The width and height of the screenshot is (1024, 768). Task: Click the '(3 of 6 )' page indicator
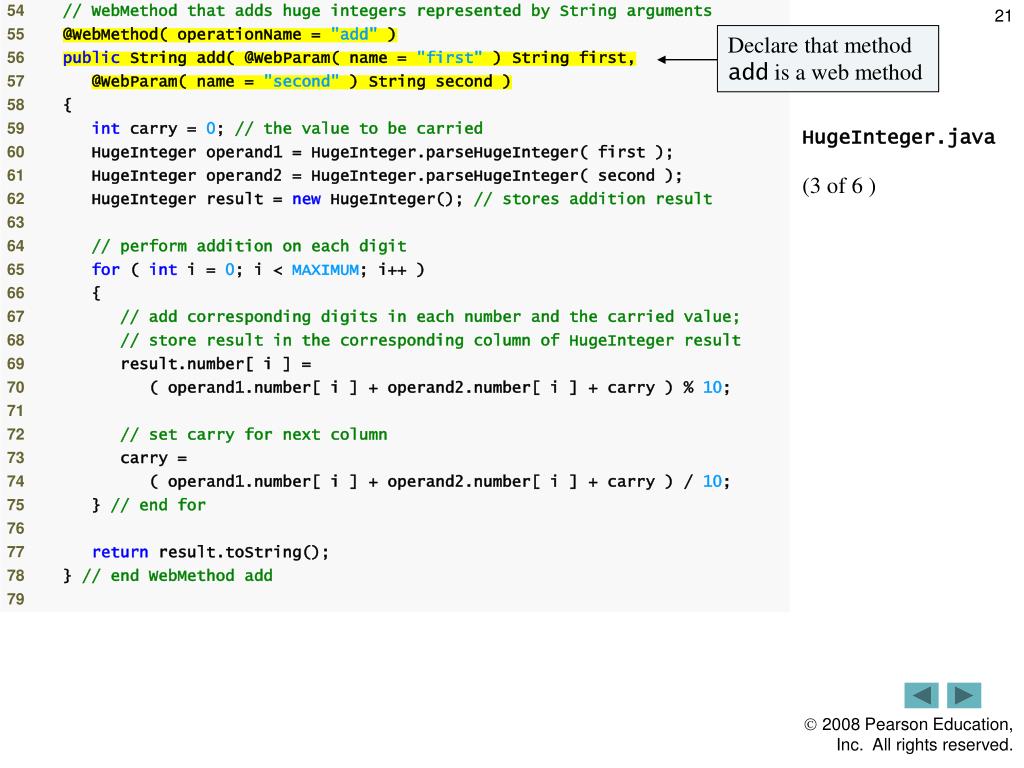839,186
